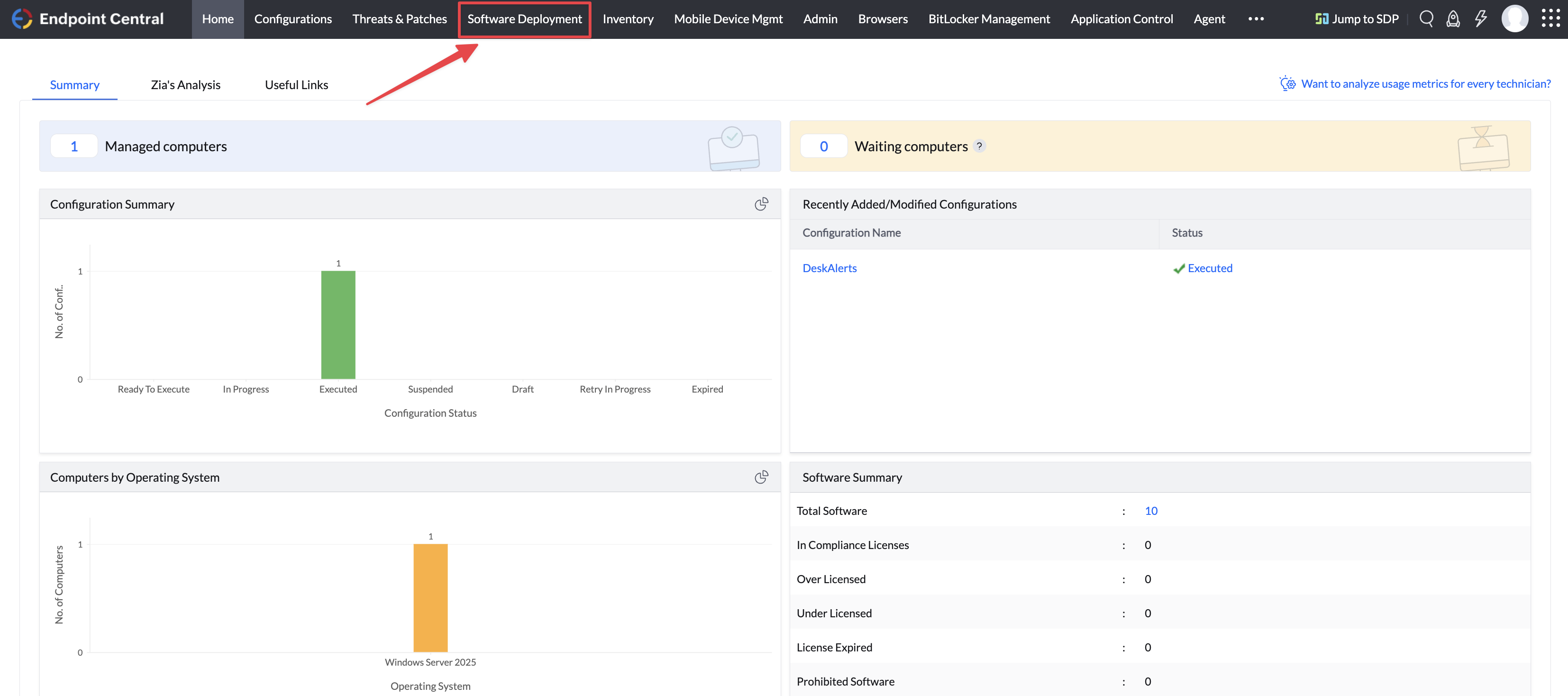Open the DeskAlerts configuration link
Viewport: 1568px width, 696px height.
point(829,268)
